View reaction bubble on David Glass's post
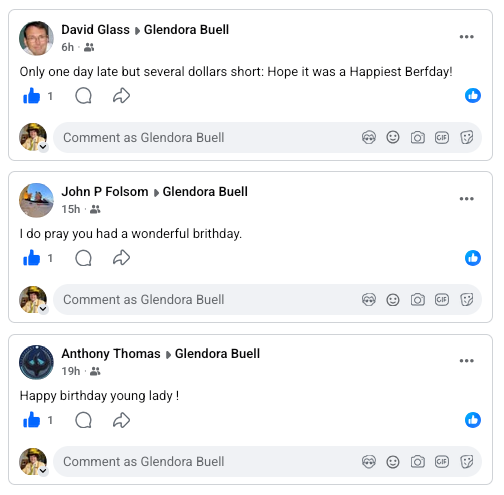Image resolution: width=504 pixels, height=495 pixels. tap(473, 96)
